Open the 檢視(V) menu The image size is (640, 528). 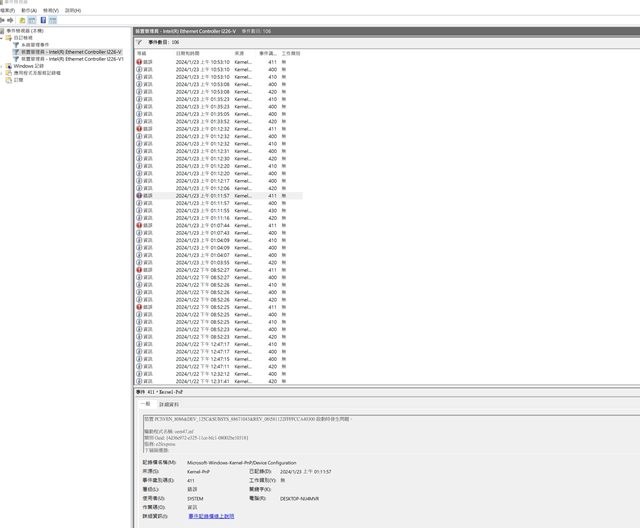(50, 10)
